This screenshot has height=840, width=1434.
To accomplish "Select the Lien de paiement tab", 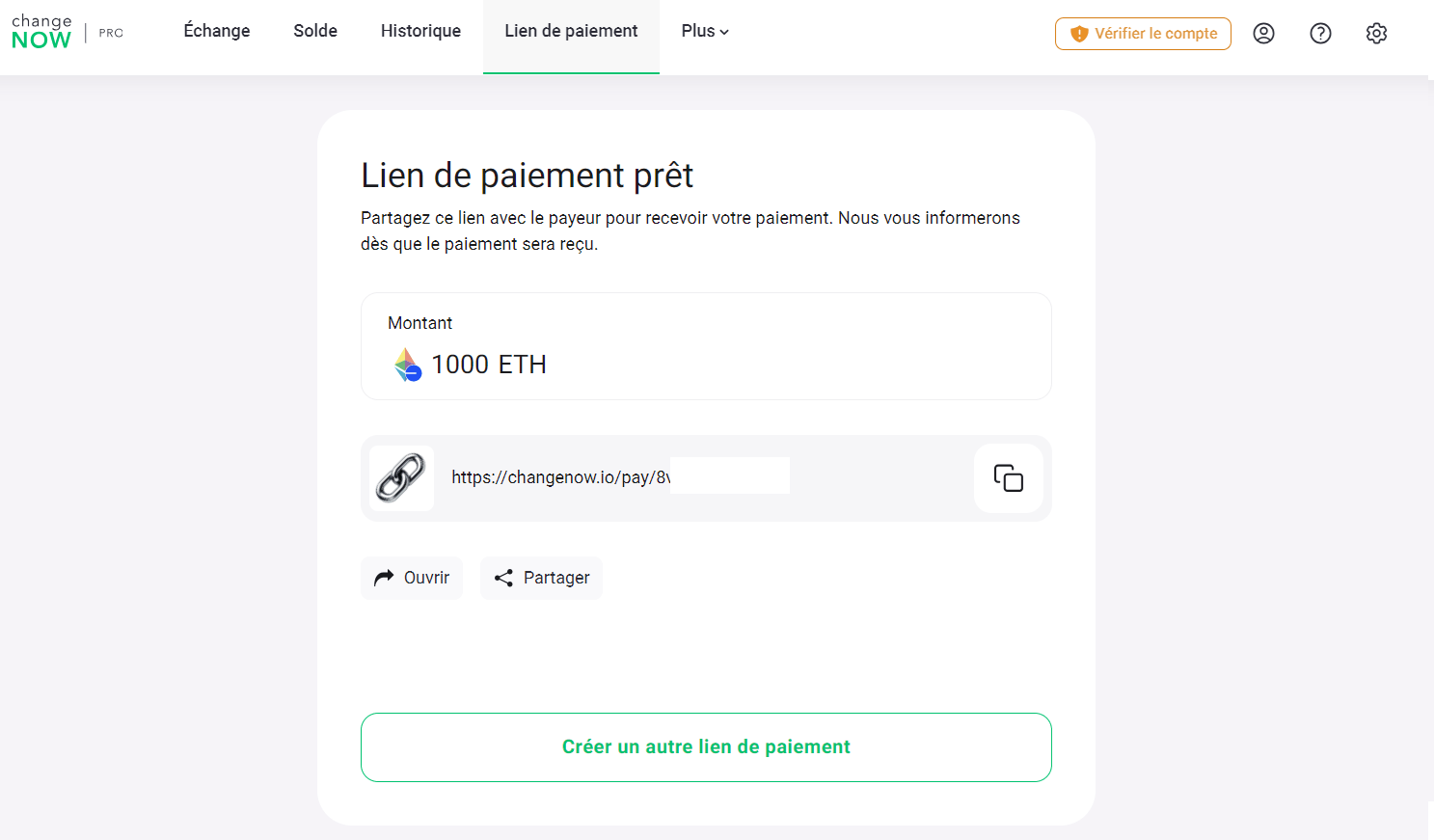I will click(571, 30).
